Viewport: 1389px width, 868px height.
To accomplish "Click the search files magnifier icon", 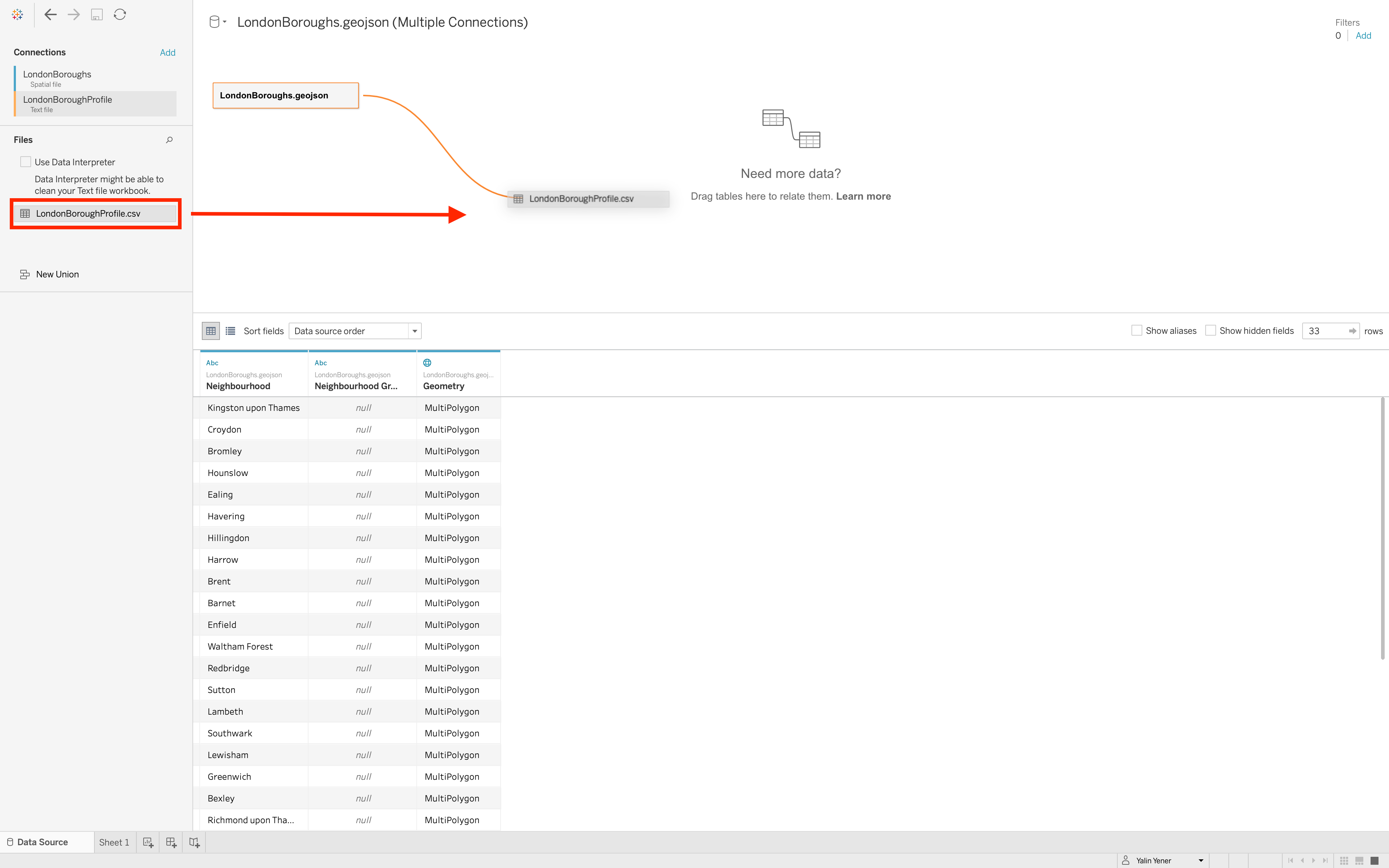I will tap(169, 140).
